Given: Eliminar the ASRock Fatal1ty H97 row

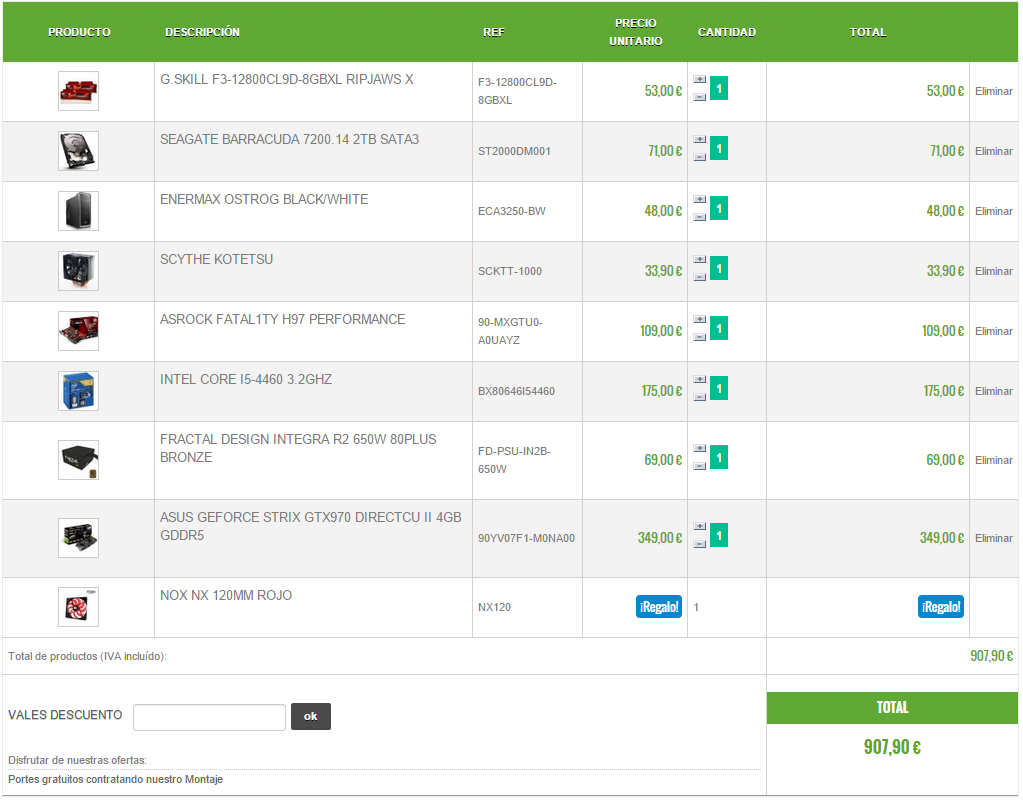Looking at the screenshot, I should click(x=994, y=331).
